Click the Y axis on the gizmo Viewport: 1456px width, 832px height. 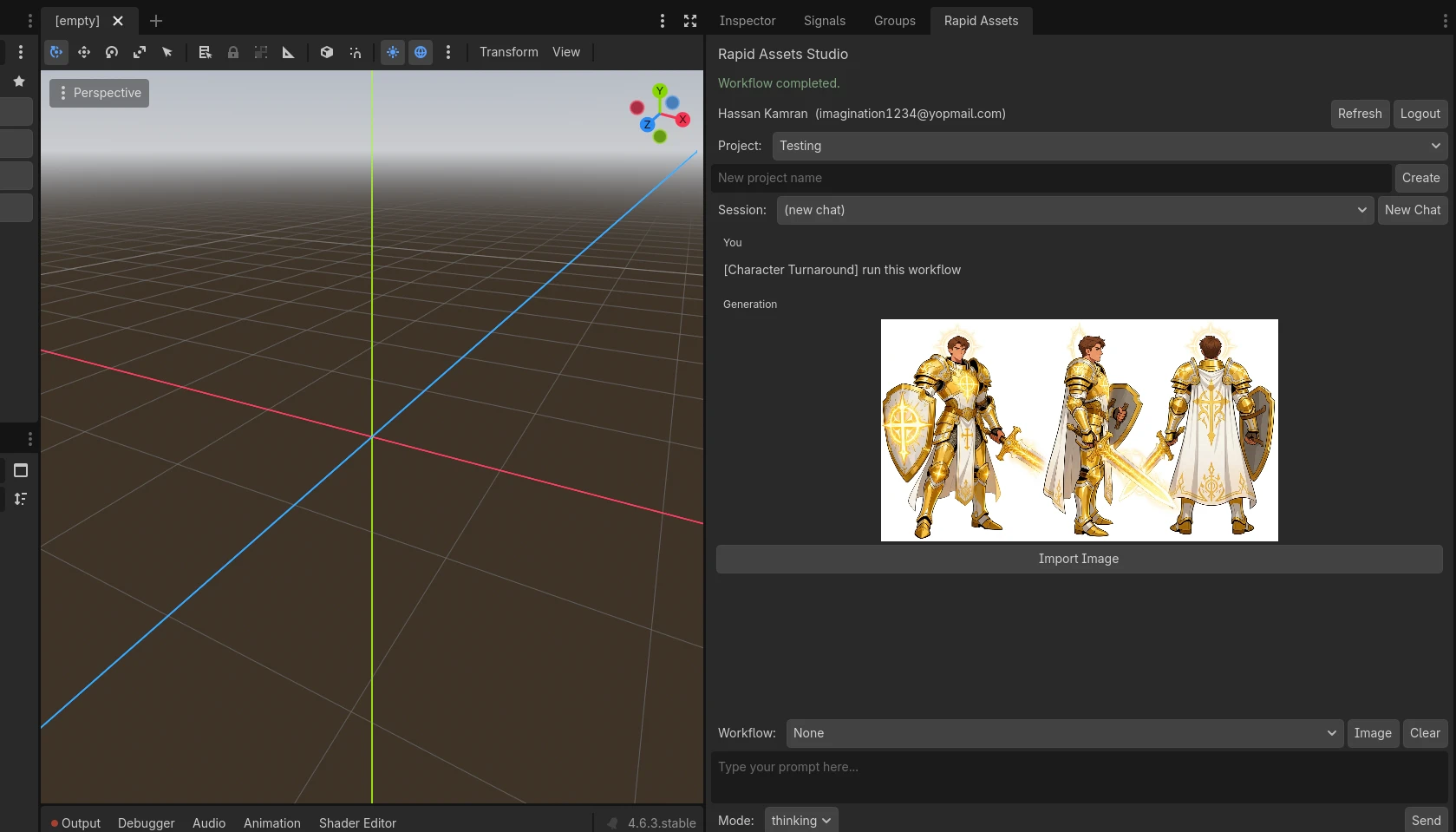point(660,90)
